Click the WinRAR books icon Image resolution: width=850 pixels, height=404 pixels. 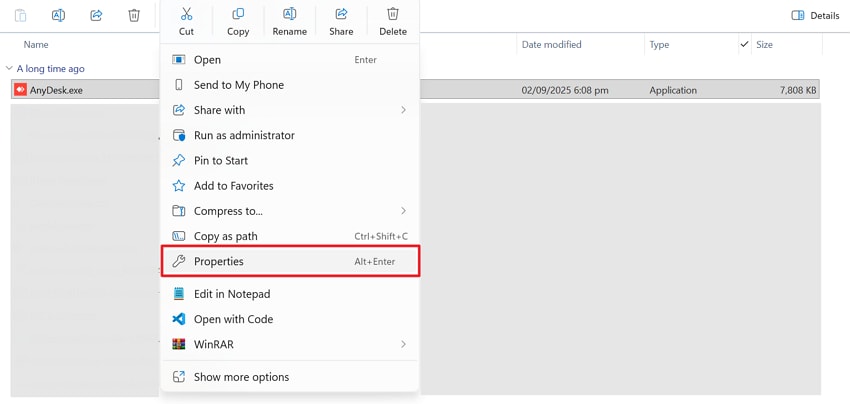pos(178,344)
